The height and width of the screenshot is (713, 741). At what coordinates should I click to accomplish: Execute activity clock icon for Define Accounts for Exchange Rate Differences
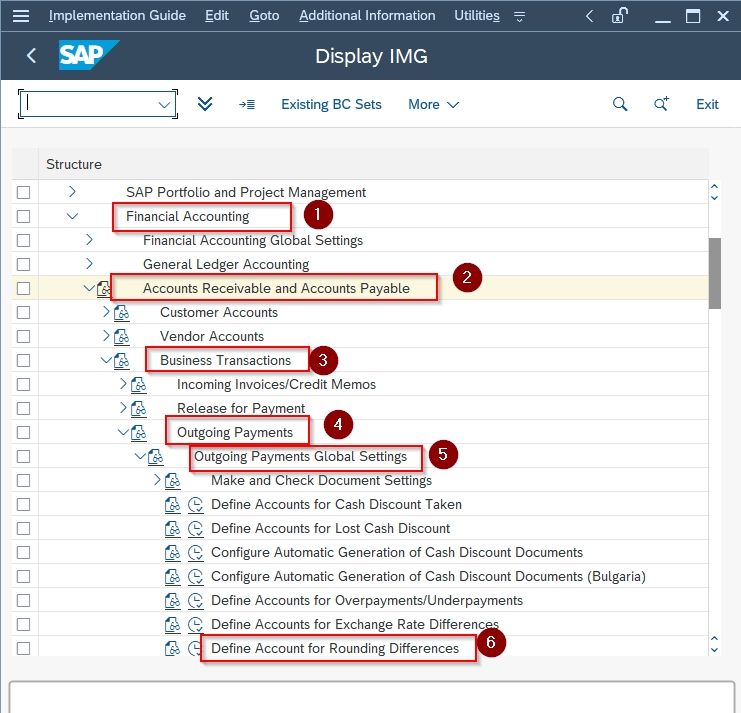pos(195,625)
